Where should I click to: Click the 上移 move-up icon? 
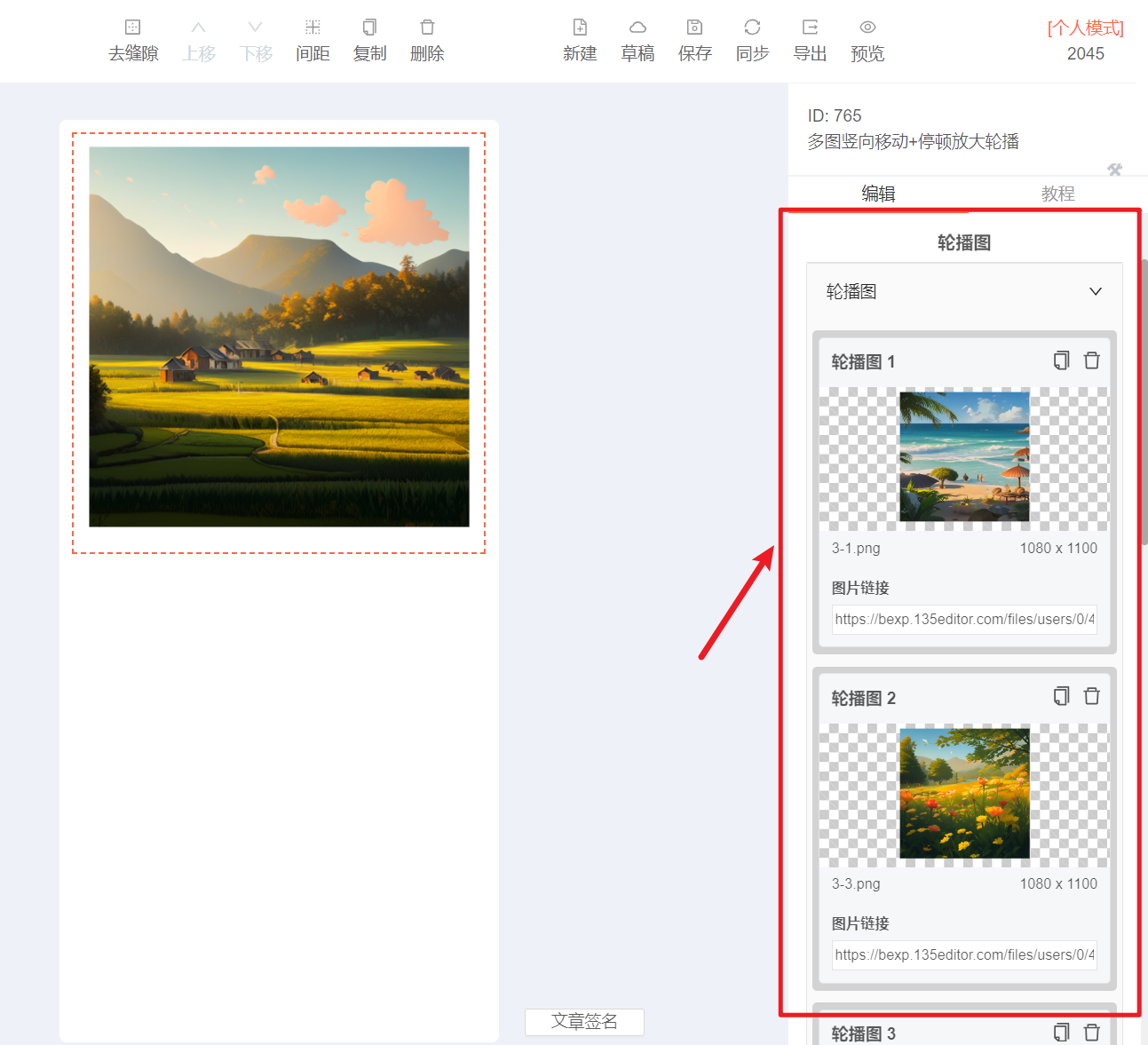click(x=199, y=28)
